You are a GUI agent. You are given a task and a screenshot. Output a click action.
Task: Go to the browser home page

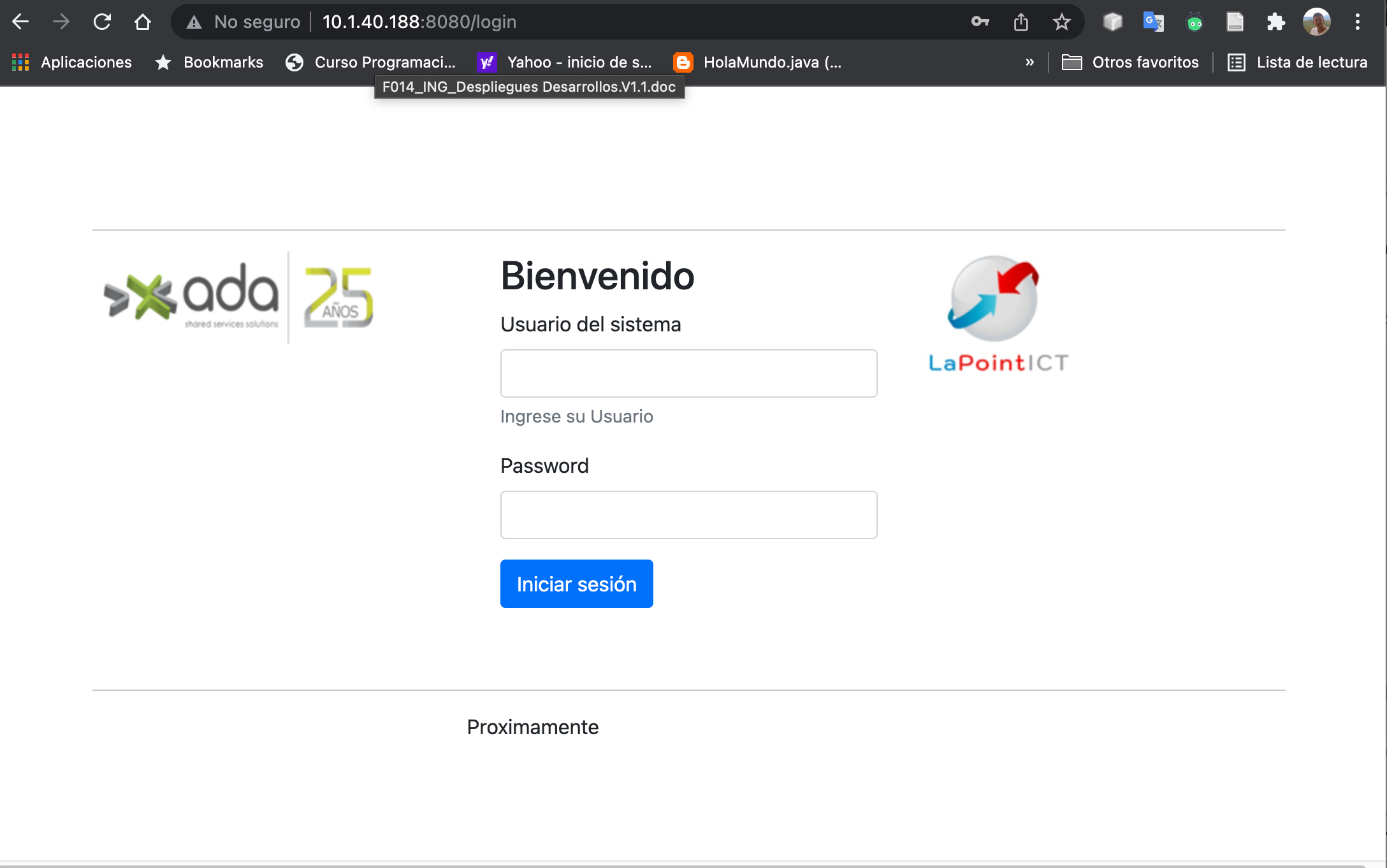[143, 22]
